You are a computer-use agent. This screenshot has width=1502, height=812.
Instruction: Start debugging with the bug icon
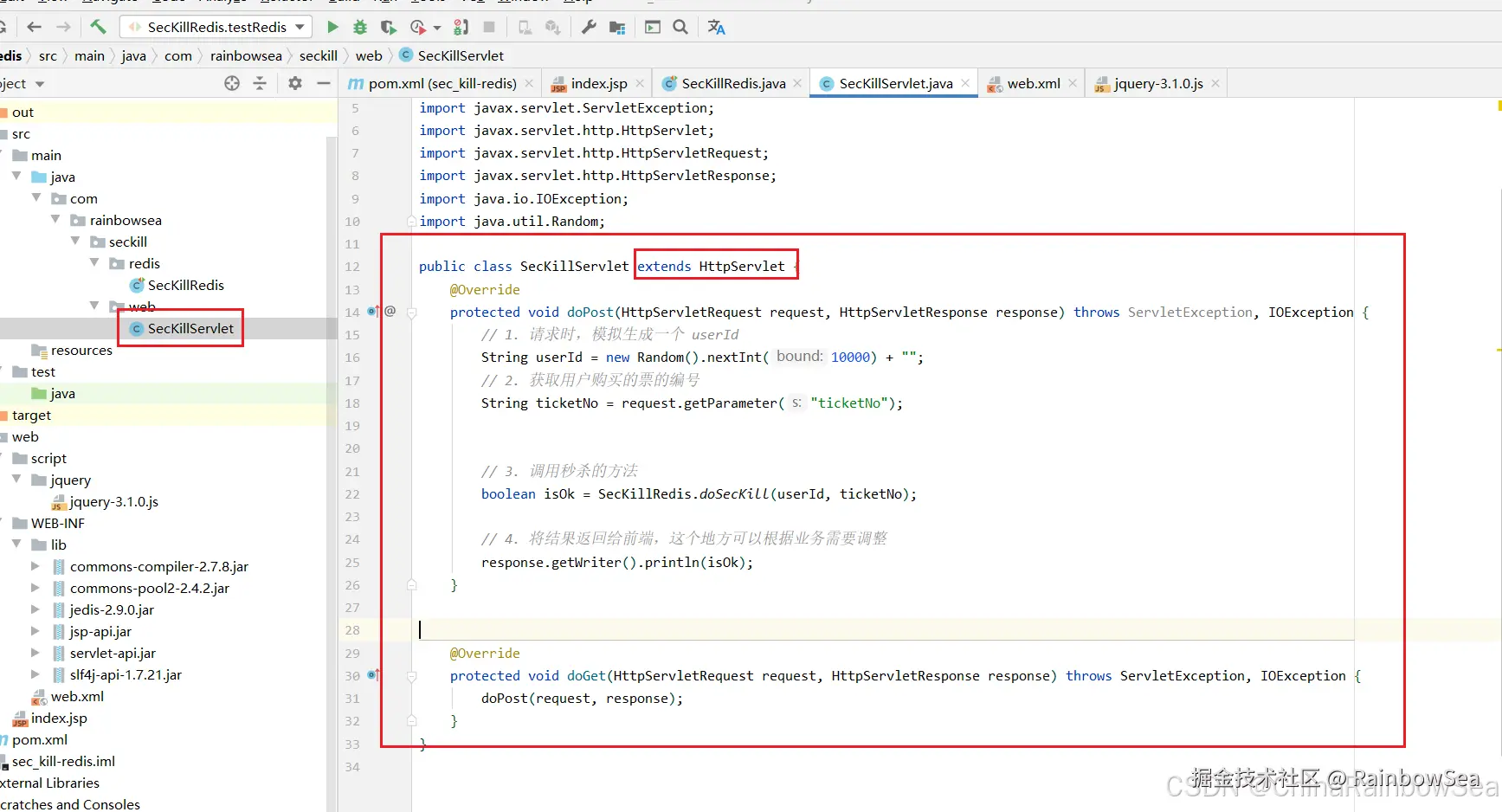click(x=360, y=28)
